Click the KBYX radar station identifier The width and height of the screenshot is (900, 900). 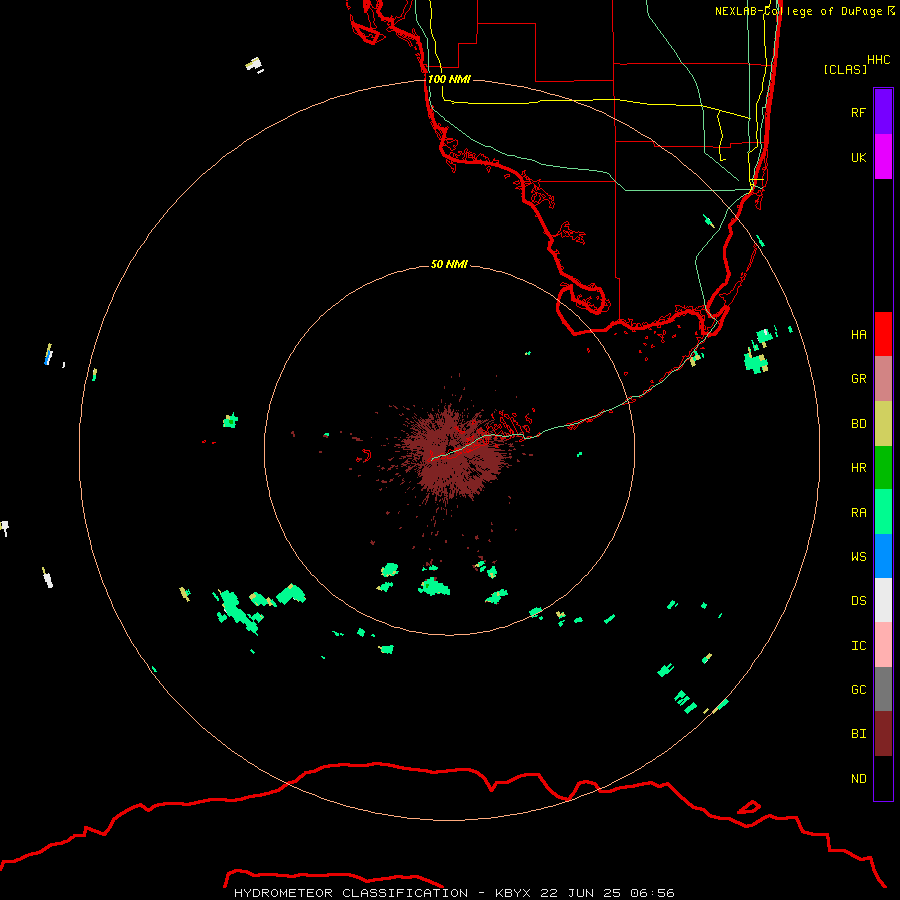(x=513, y=893)
